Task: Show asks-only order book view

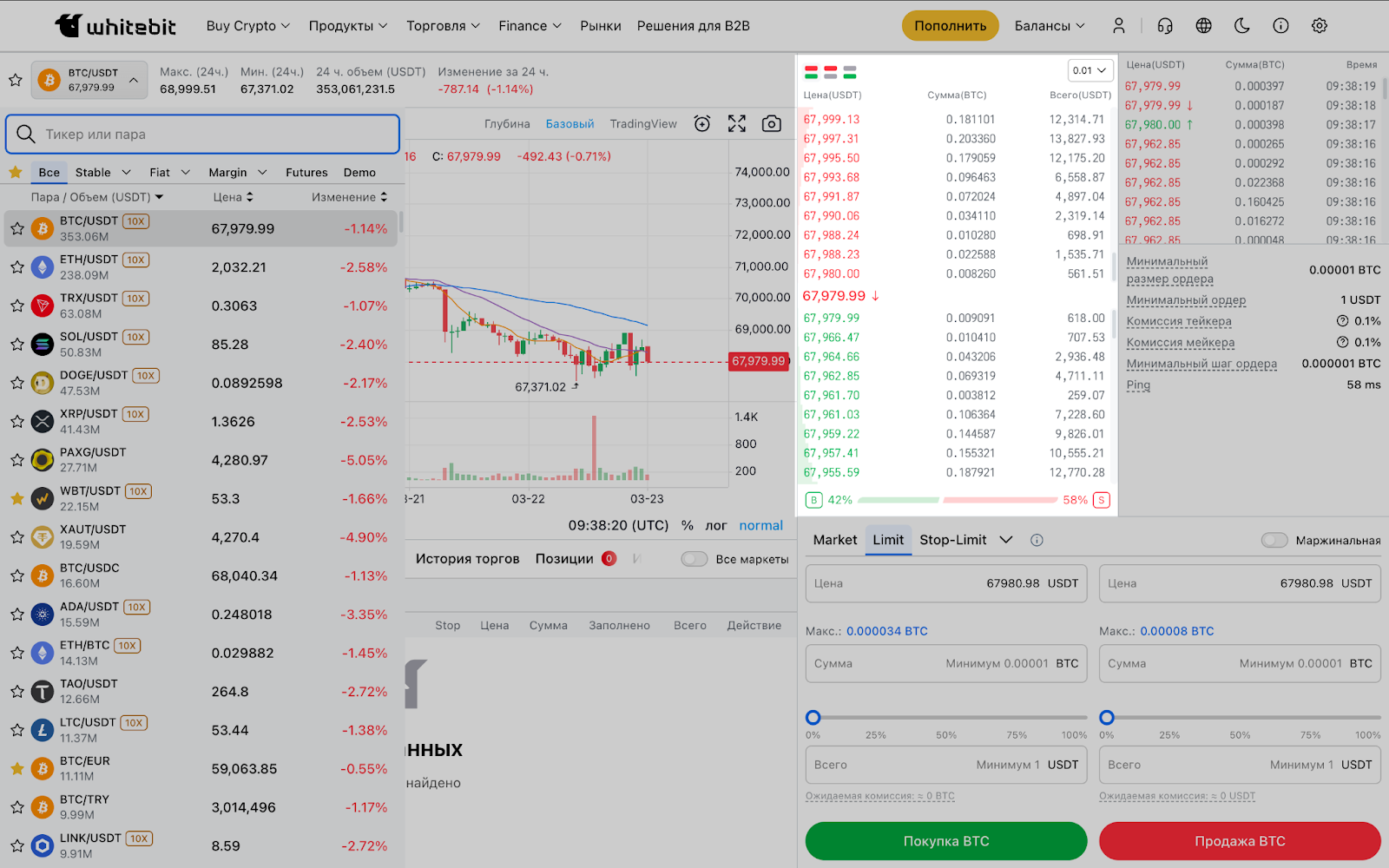Action: click(x=831, y=72)
